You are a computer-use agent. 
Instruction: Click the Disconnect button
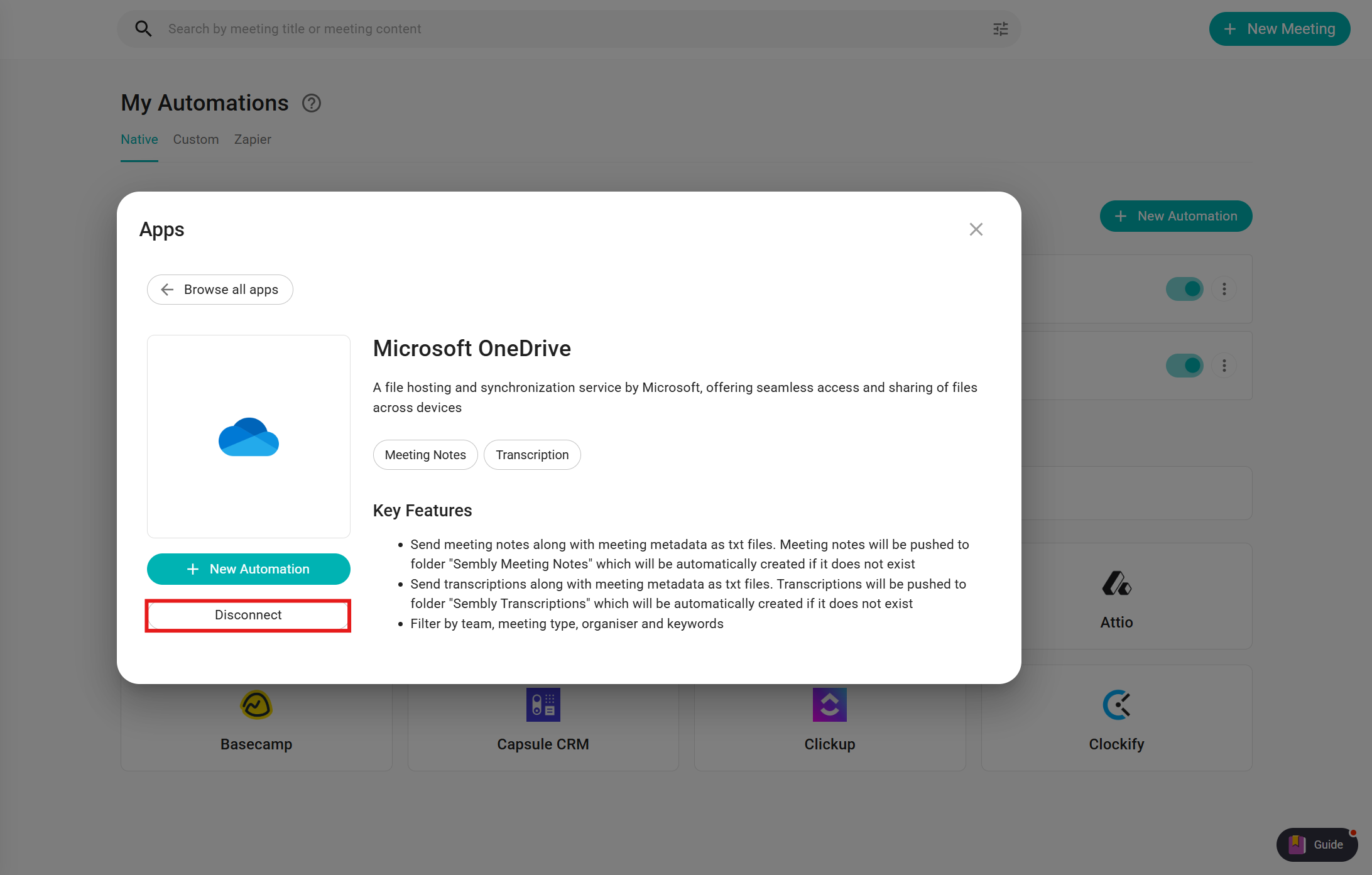248,615
